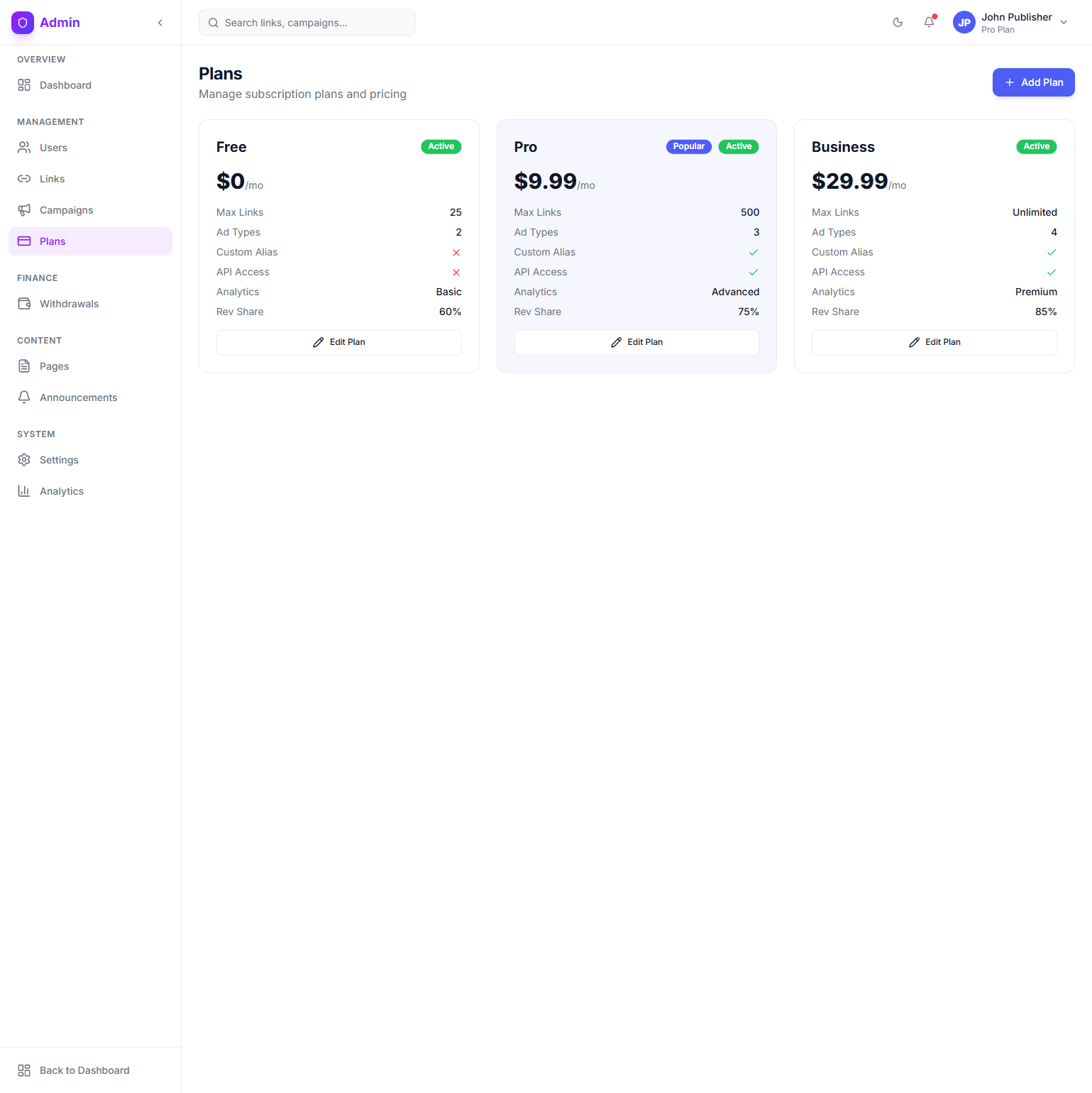Open the Pages menu item
1092x1093 pixels.
coord(90,366)
